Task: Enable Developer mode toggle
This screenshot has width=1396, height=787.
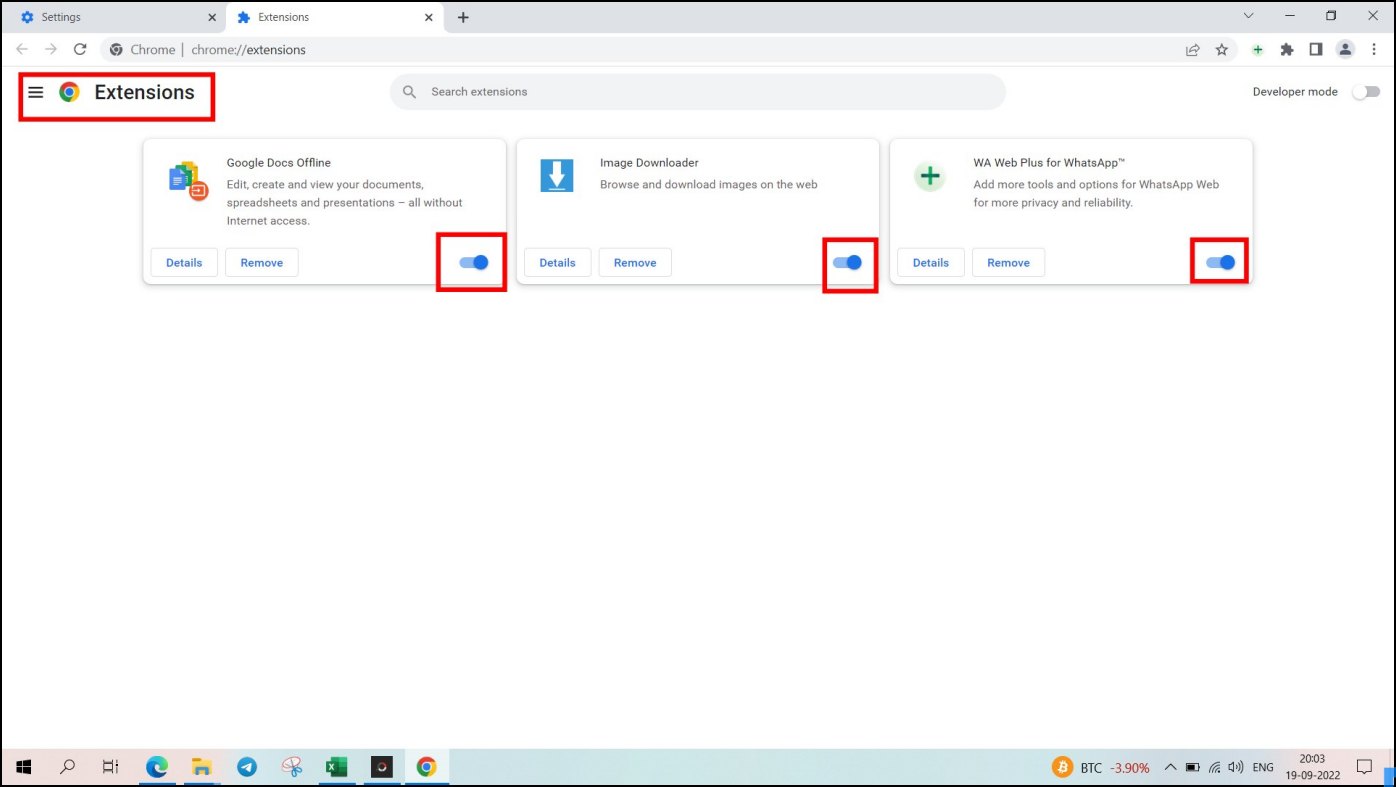Action: (x=1365, y=92)
